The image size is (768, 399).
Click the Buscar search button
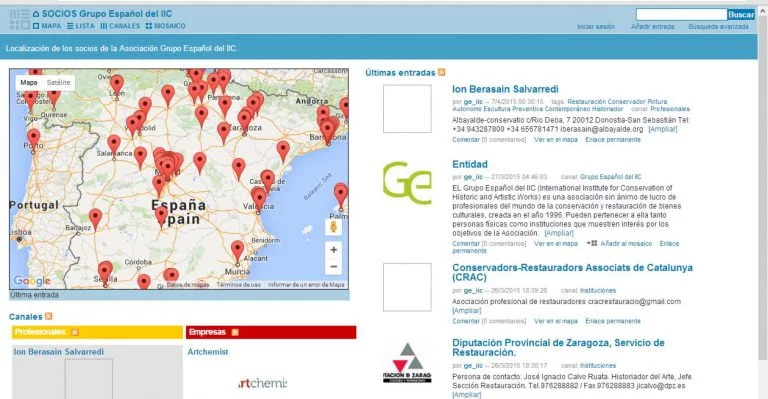(741, 15)
